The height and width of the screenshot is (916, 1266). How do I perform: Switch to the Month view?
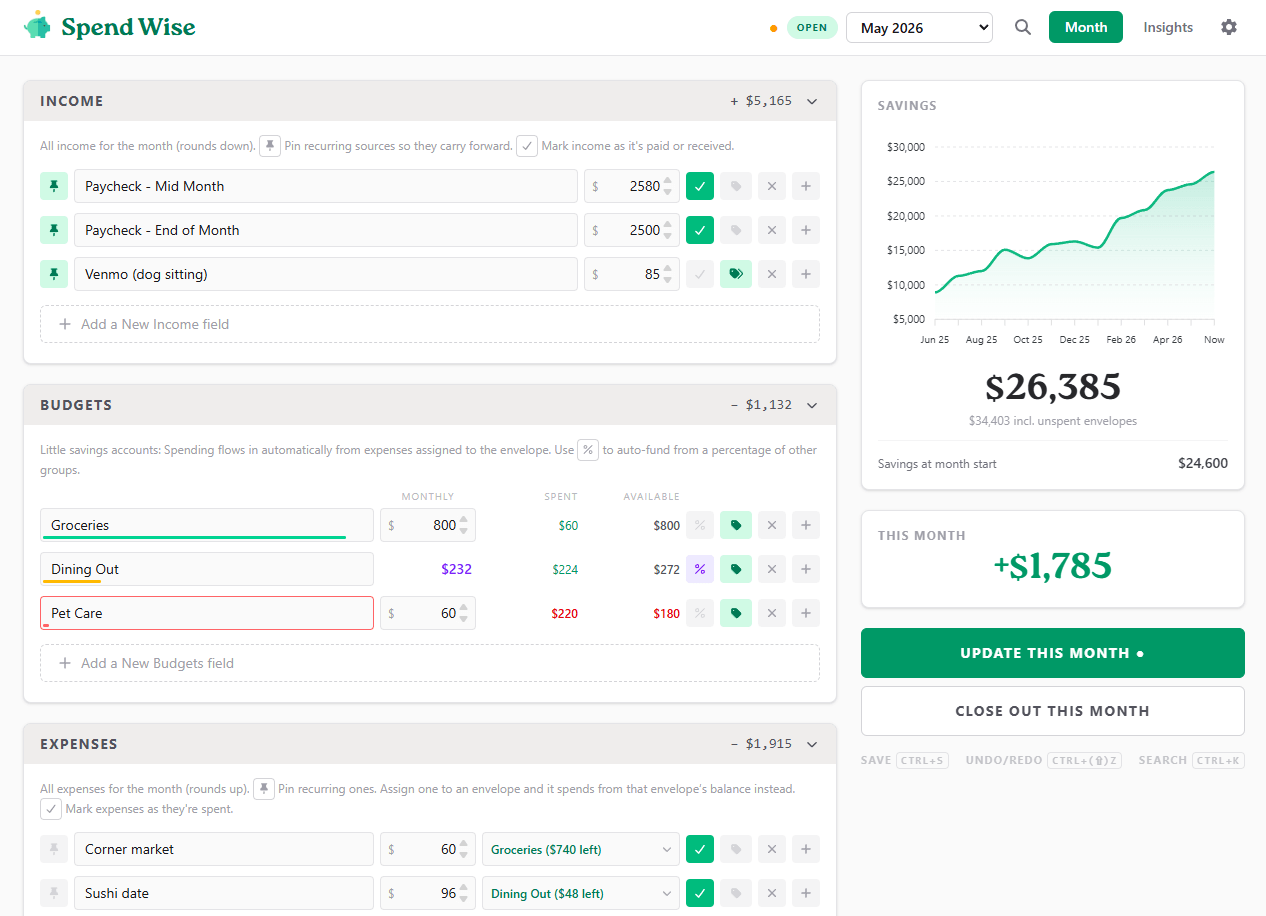pos(1086,27)
